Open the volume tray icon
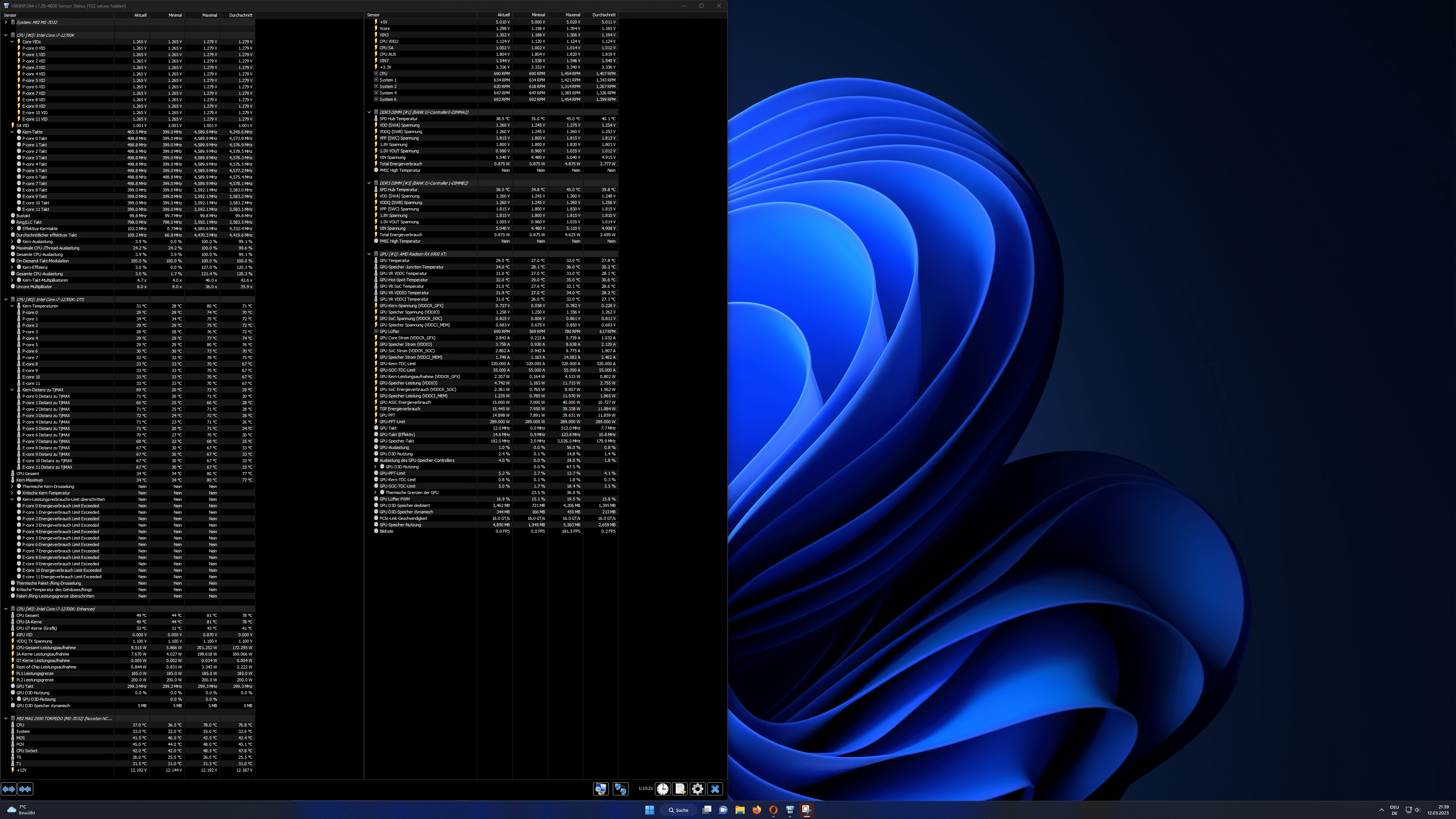Viewport: 1456px width, 819px height. pyautogui.click(x=1418, y=810)
